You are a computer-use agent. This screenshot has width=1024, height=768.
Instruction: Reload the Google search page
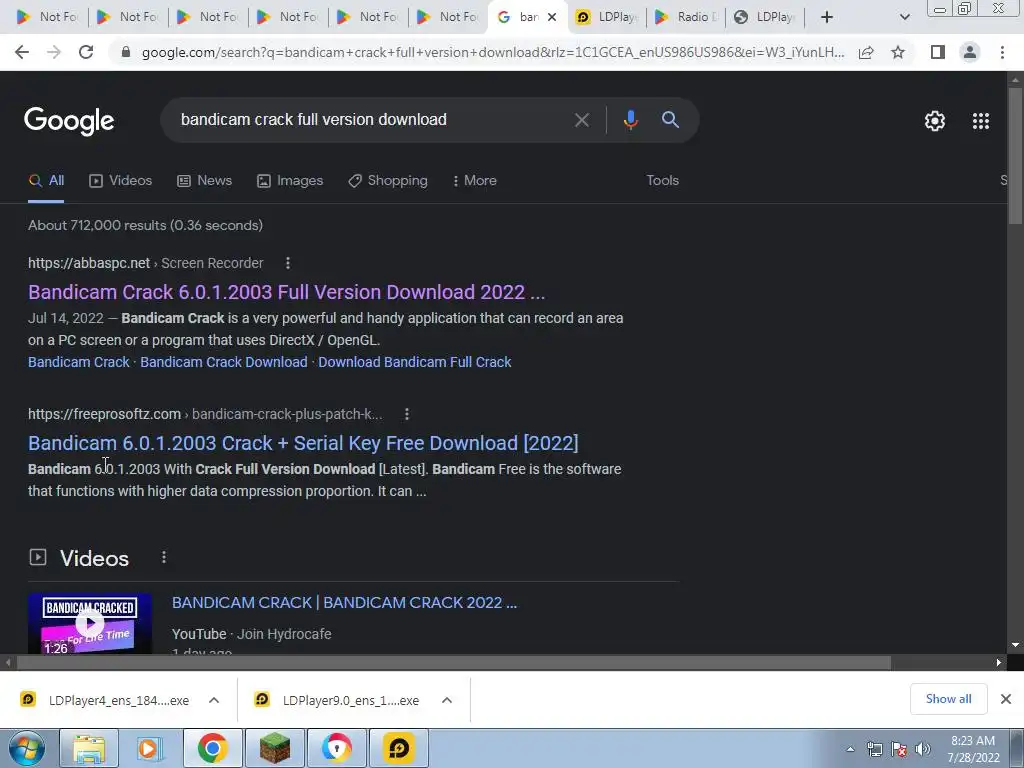(x=86, y=52)
